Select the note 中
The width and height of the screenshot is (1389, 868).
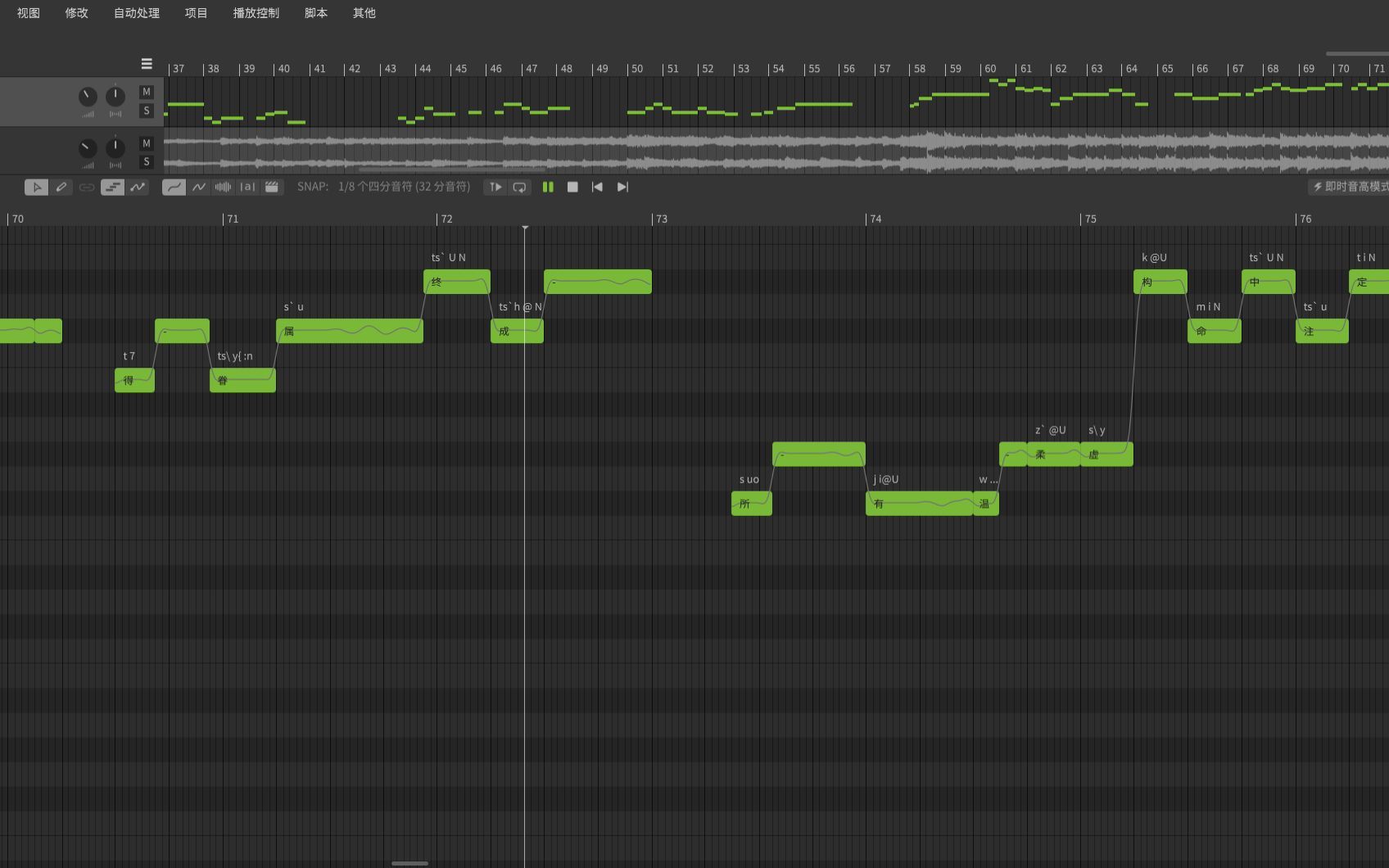tap(1268, 282)
